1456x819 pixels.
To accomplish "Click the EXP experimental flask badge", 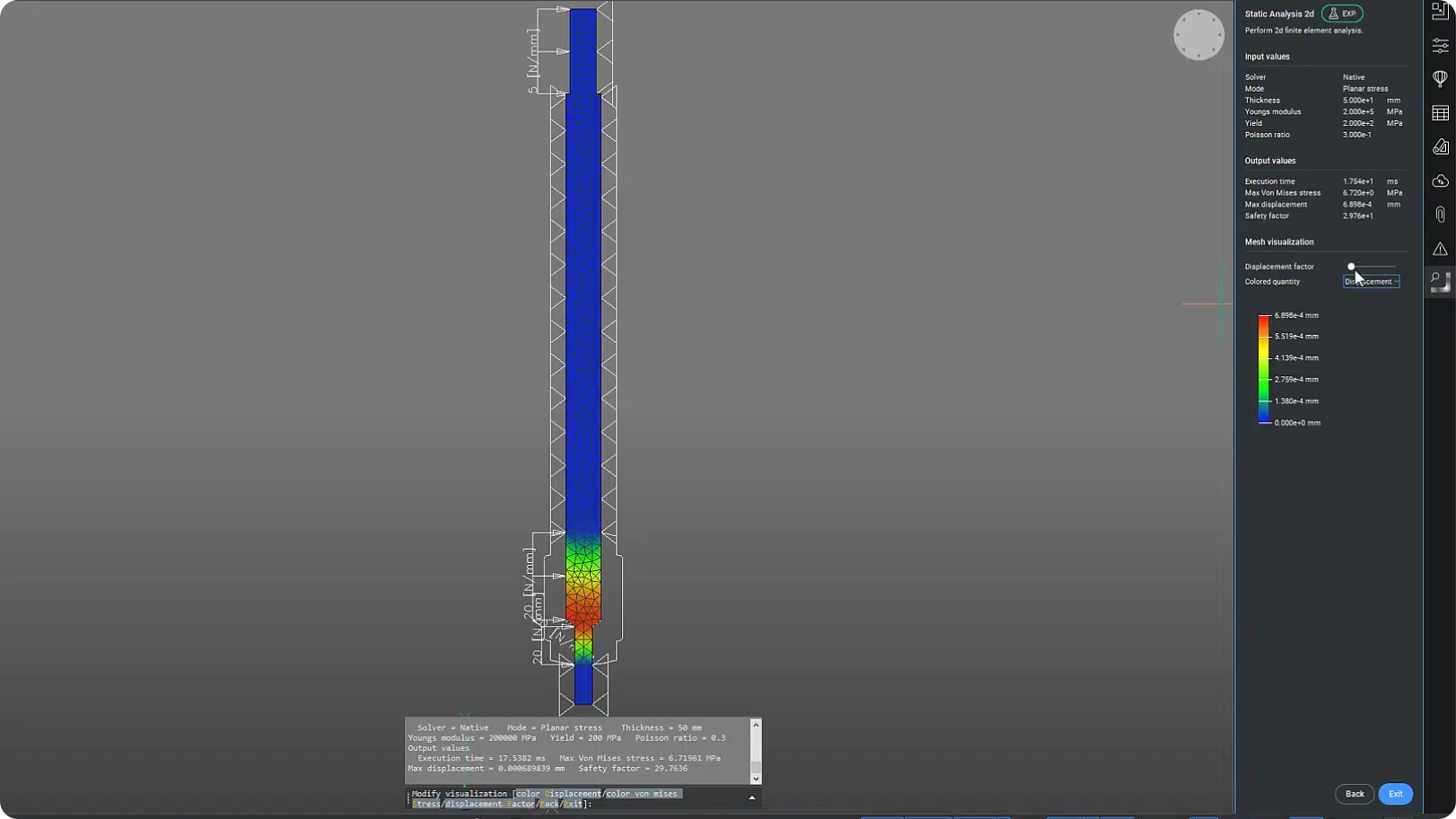I will click(x=1342, y=13).
